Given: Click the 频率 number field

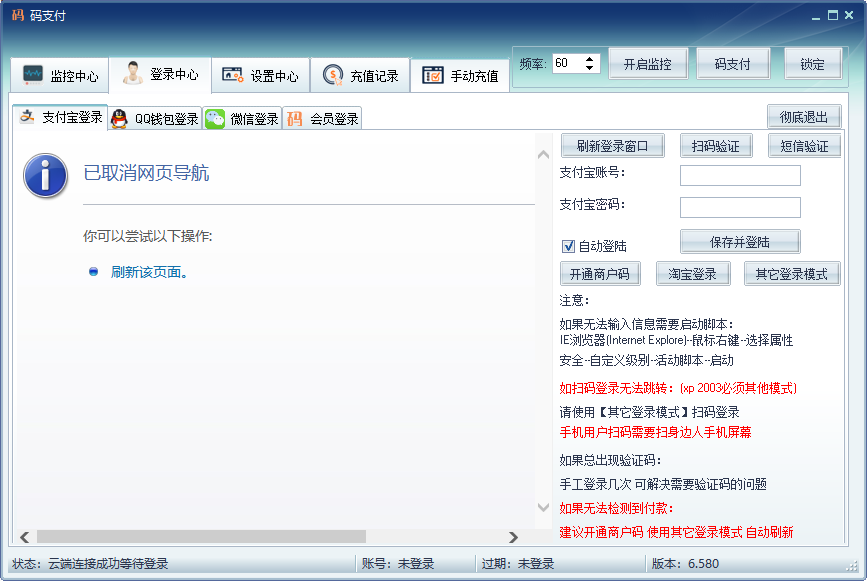Looking at the screenshot, I should (x=567, y=64).
